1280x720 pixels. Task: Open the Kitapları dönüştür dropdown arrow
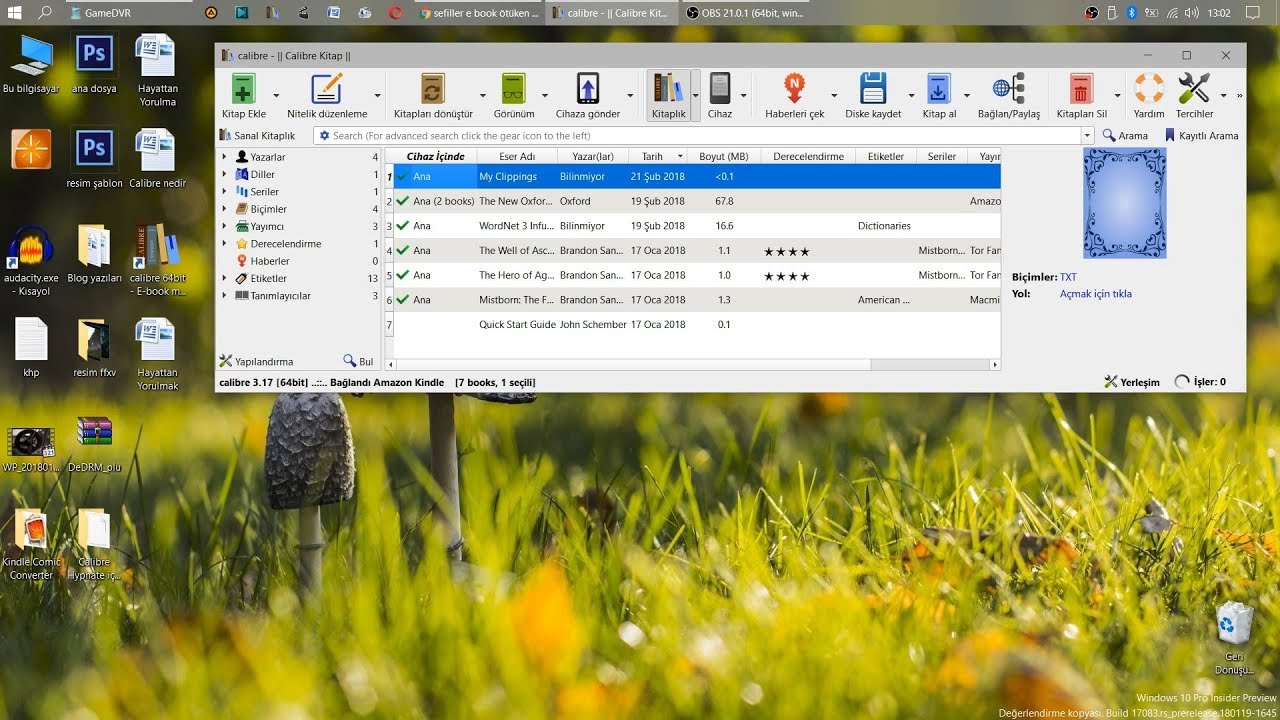[483, 96]
